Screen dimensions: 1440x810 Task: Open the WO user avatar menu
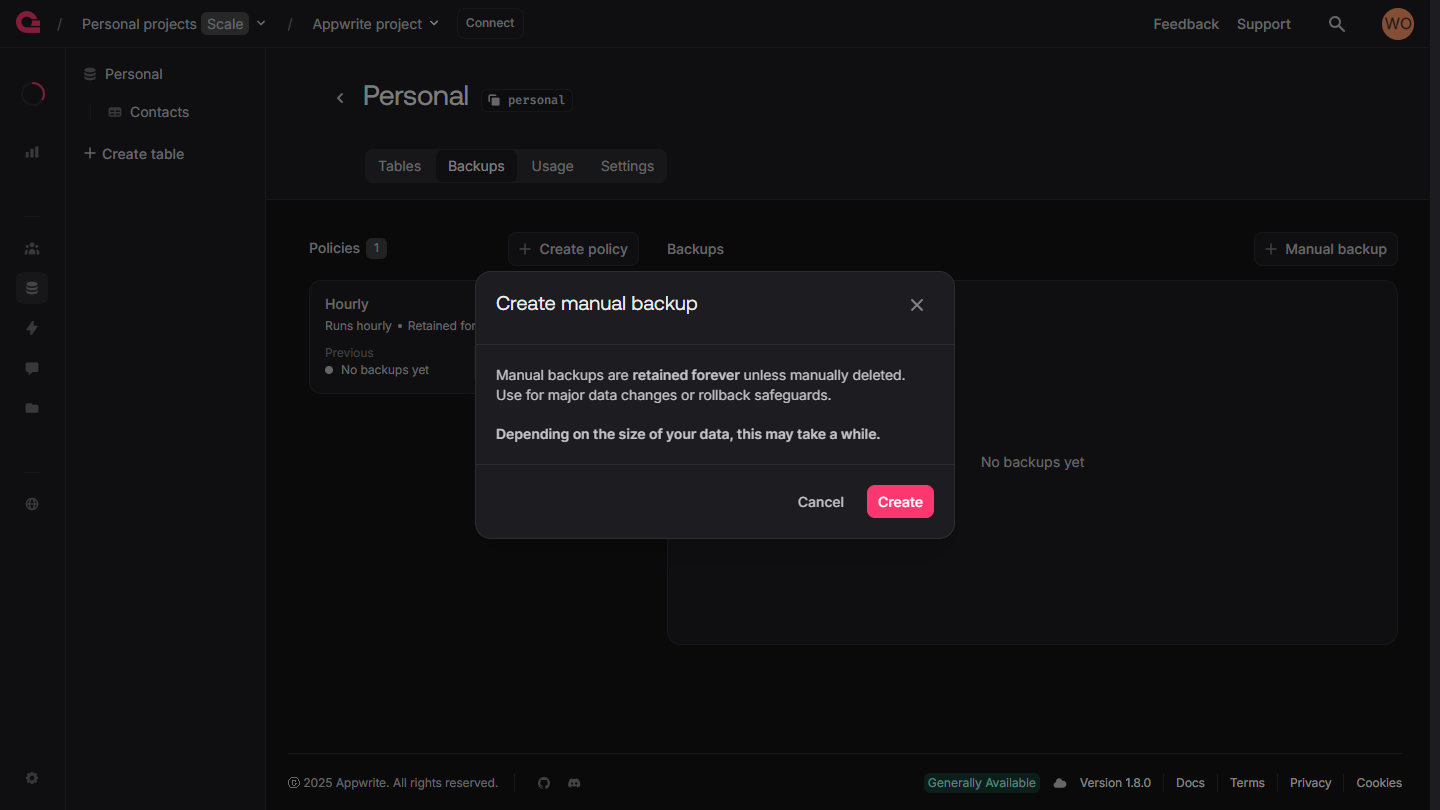pos(1398,24)
